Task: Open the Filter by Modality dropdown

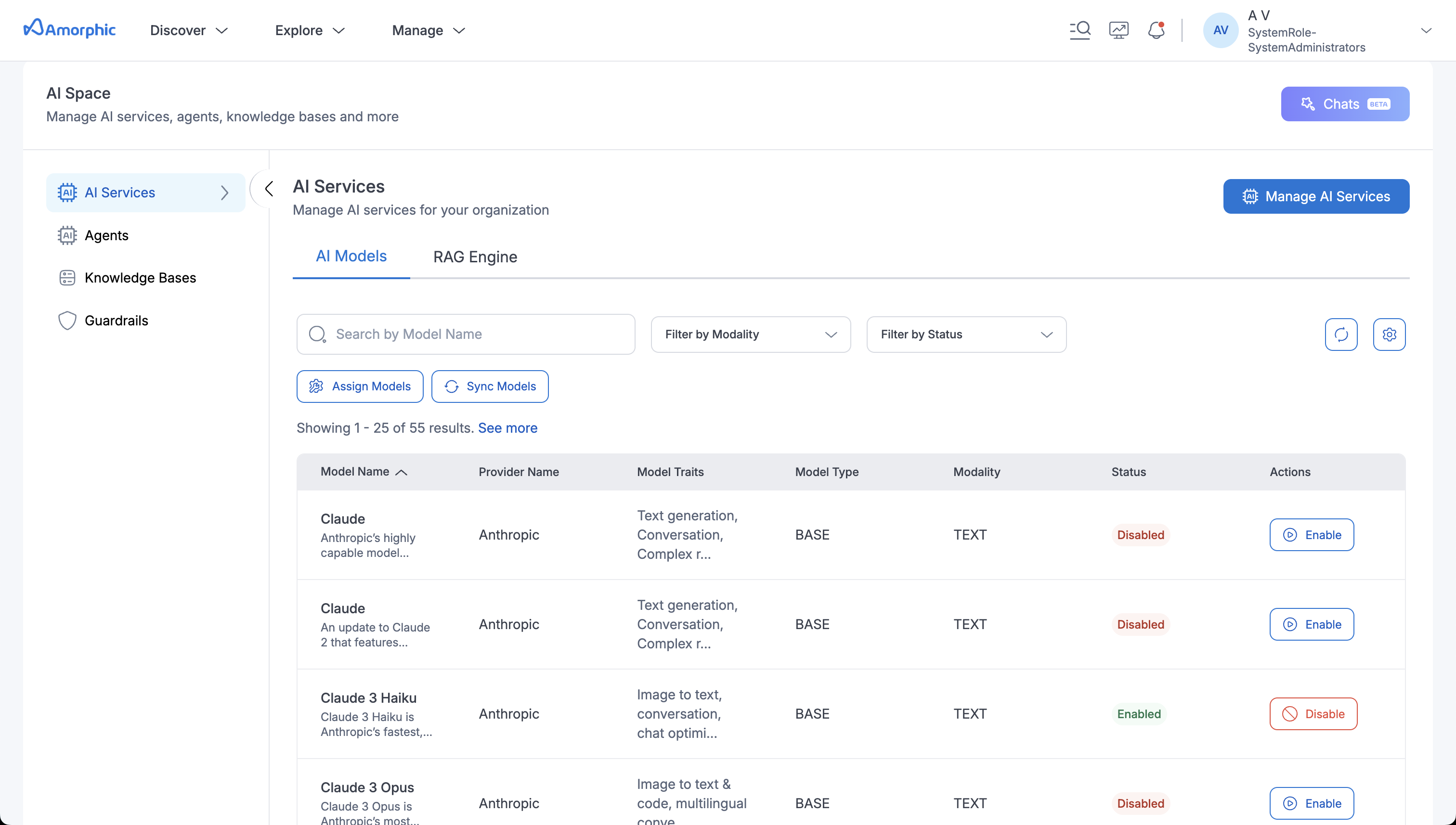Action: (750, 335)
